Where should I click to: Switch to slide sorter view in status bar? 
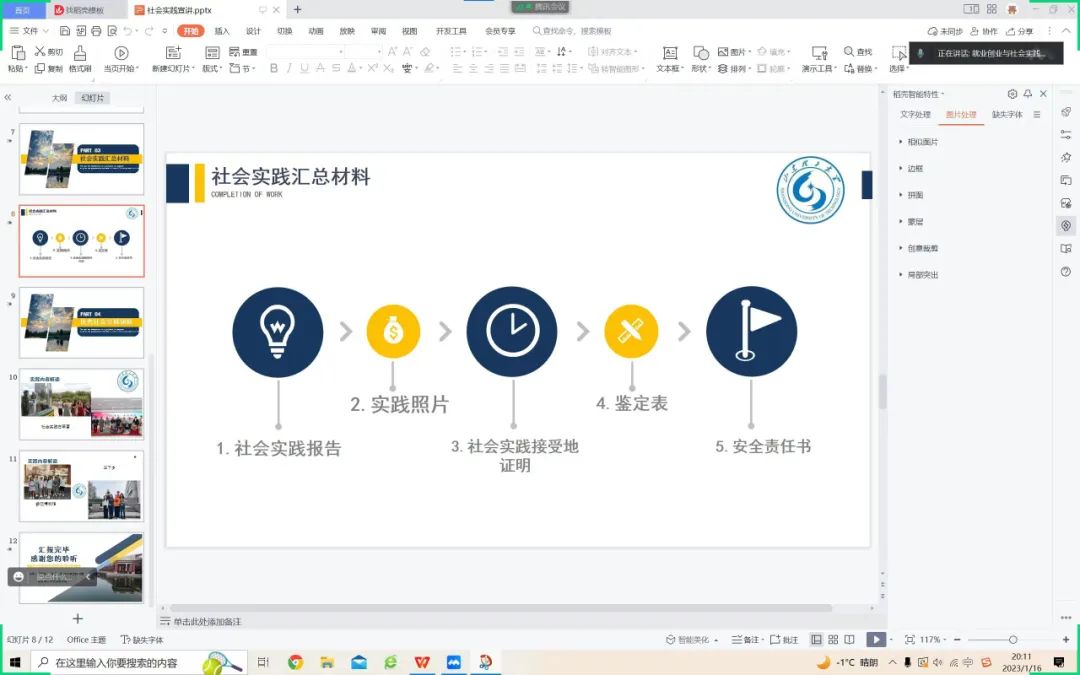point(833,637)
